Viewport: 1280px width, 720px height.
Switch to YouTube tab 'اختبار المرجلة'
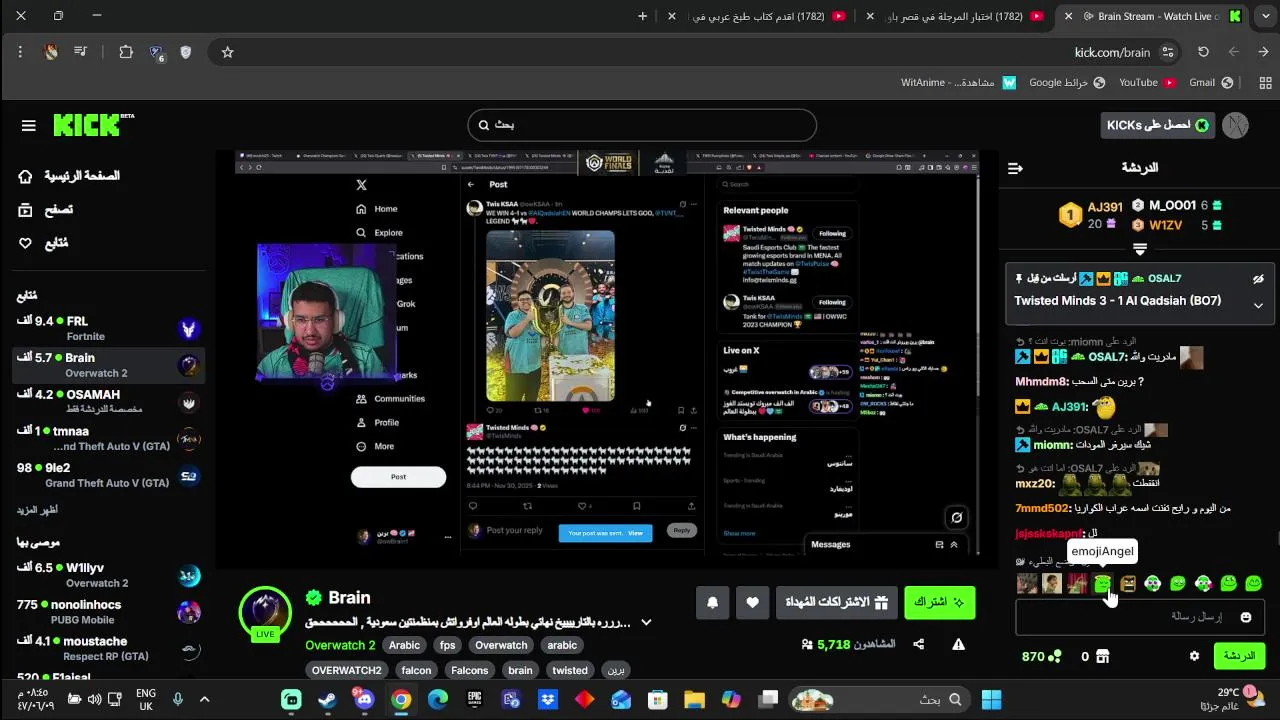pyautogui.click(x=957, y=16)
